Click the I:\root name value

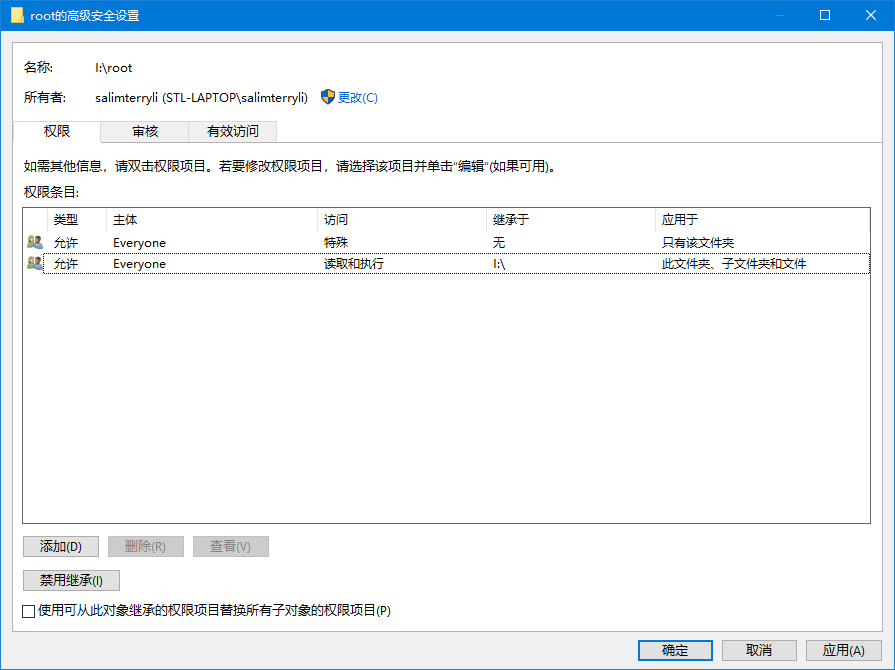tap(114, 68)
